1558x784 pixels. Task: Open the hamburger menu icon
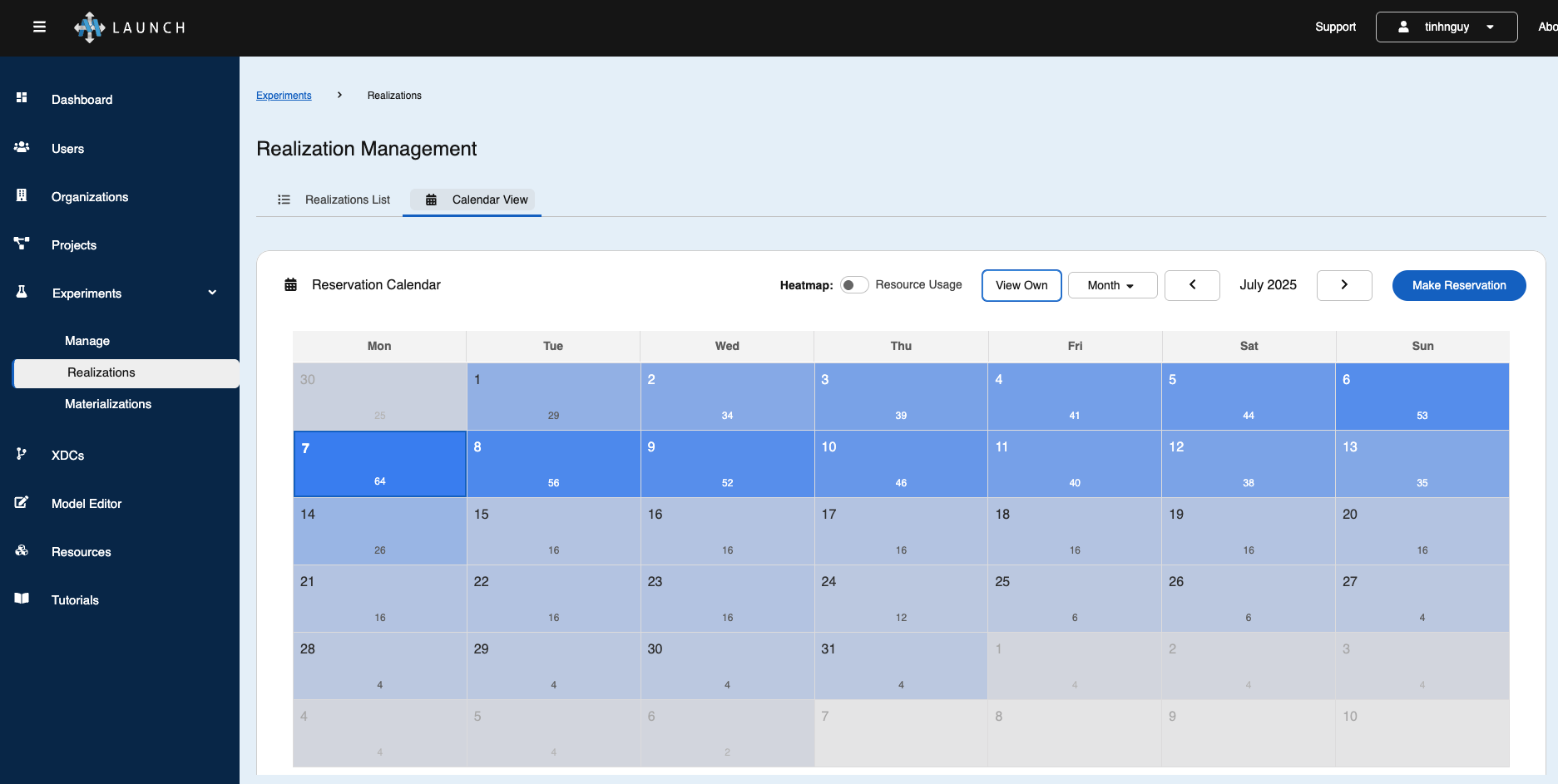pyautogui.click(x=39, y=27)
